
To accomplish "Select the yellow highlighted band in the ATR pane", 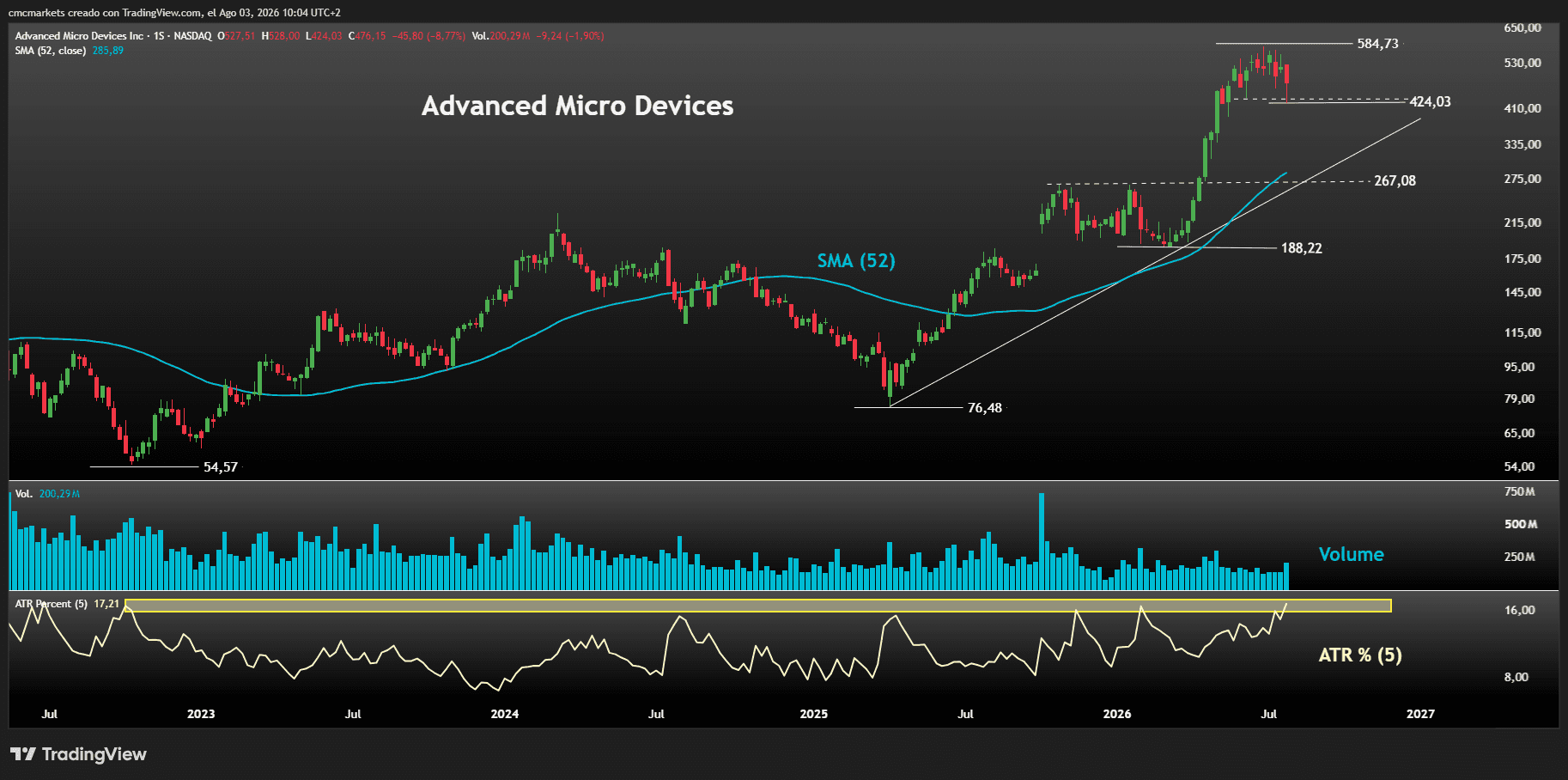I will 758,606.
